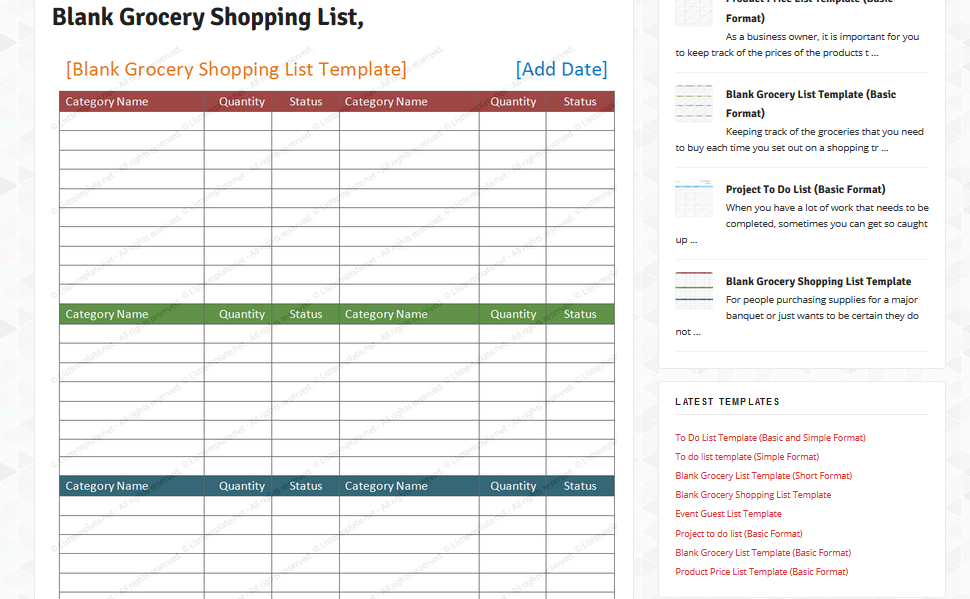Click the page heading Blank Grocery Shopping List
The image size is (970, 599).
(x=207, y=17)
